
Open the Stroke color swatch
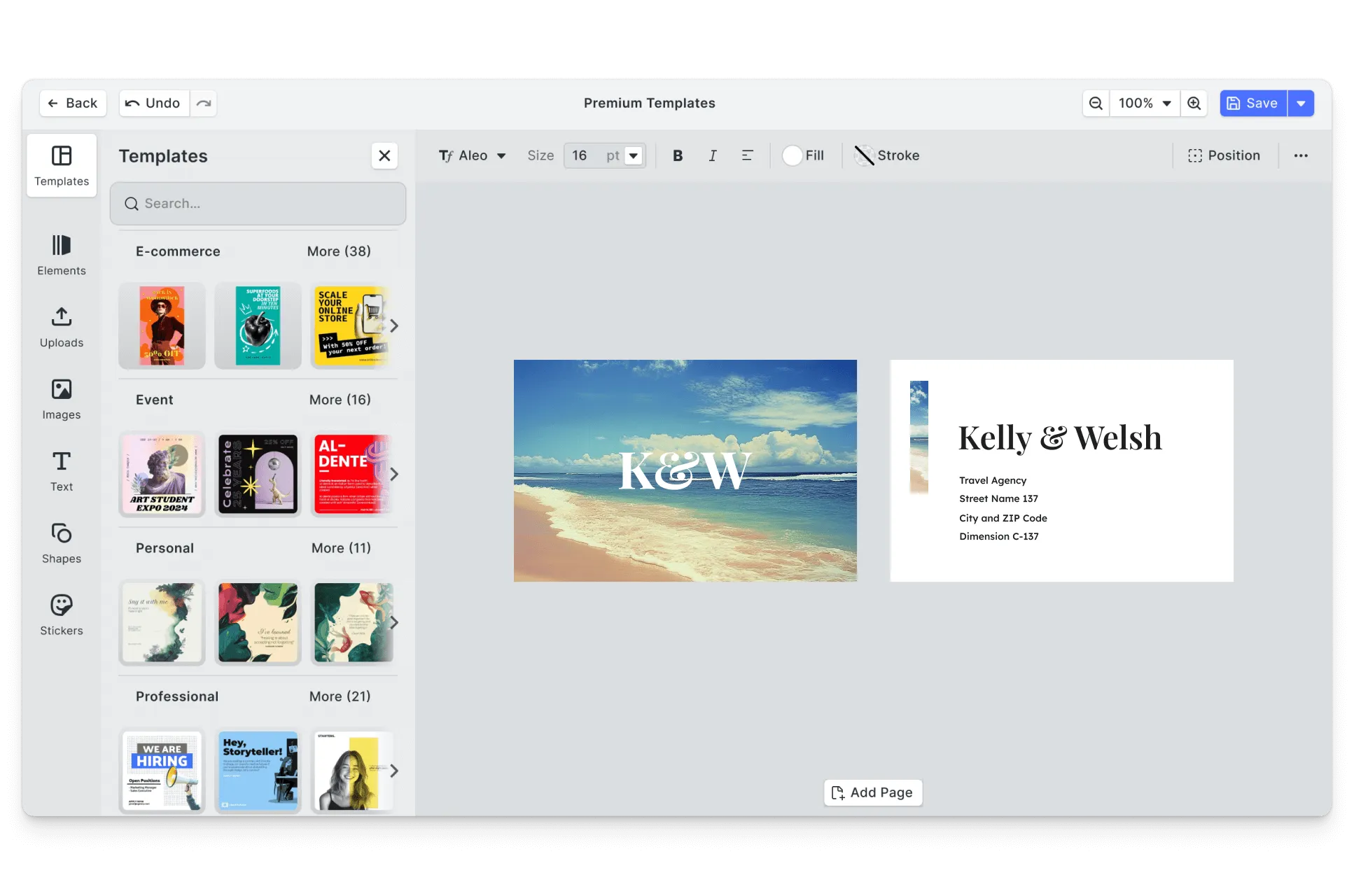click(x=887, y=155)
